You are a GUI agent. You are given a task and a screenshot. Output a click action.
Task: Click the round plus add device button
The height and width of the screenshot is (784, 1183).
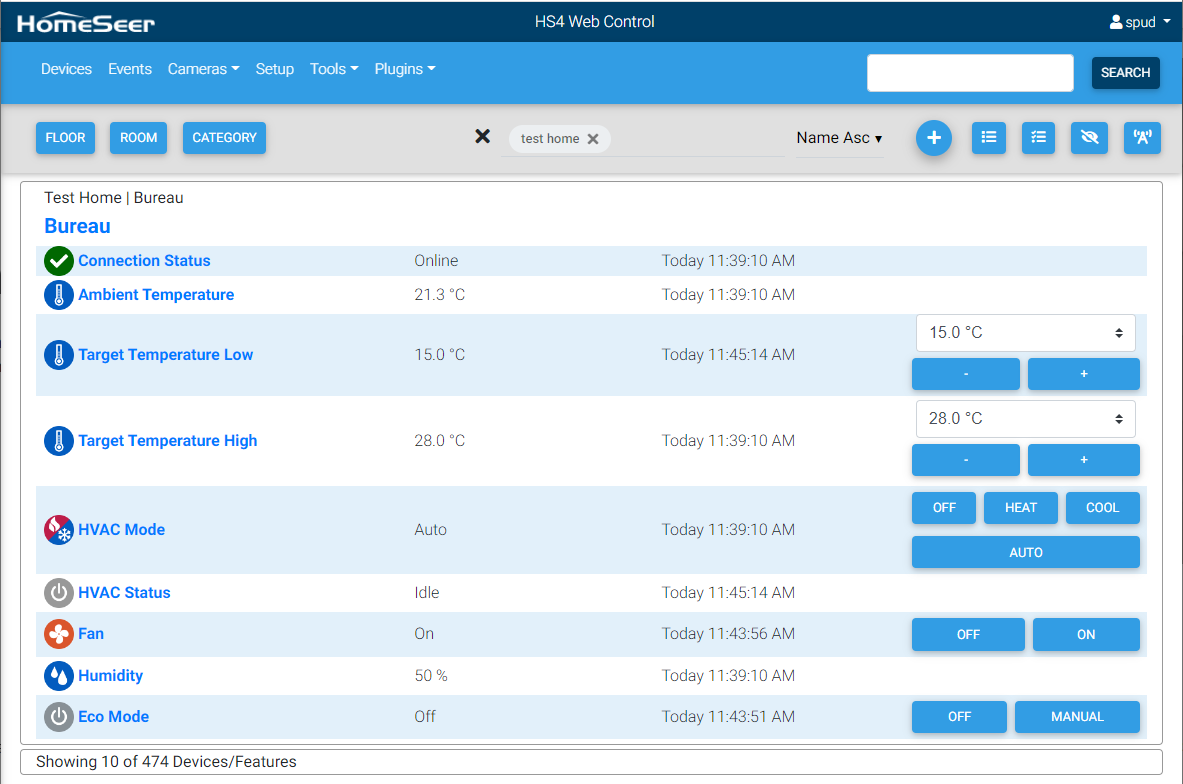(x=933, y=138)
